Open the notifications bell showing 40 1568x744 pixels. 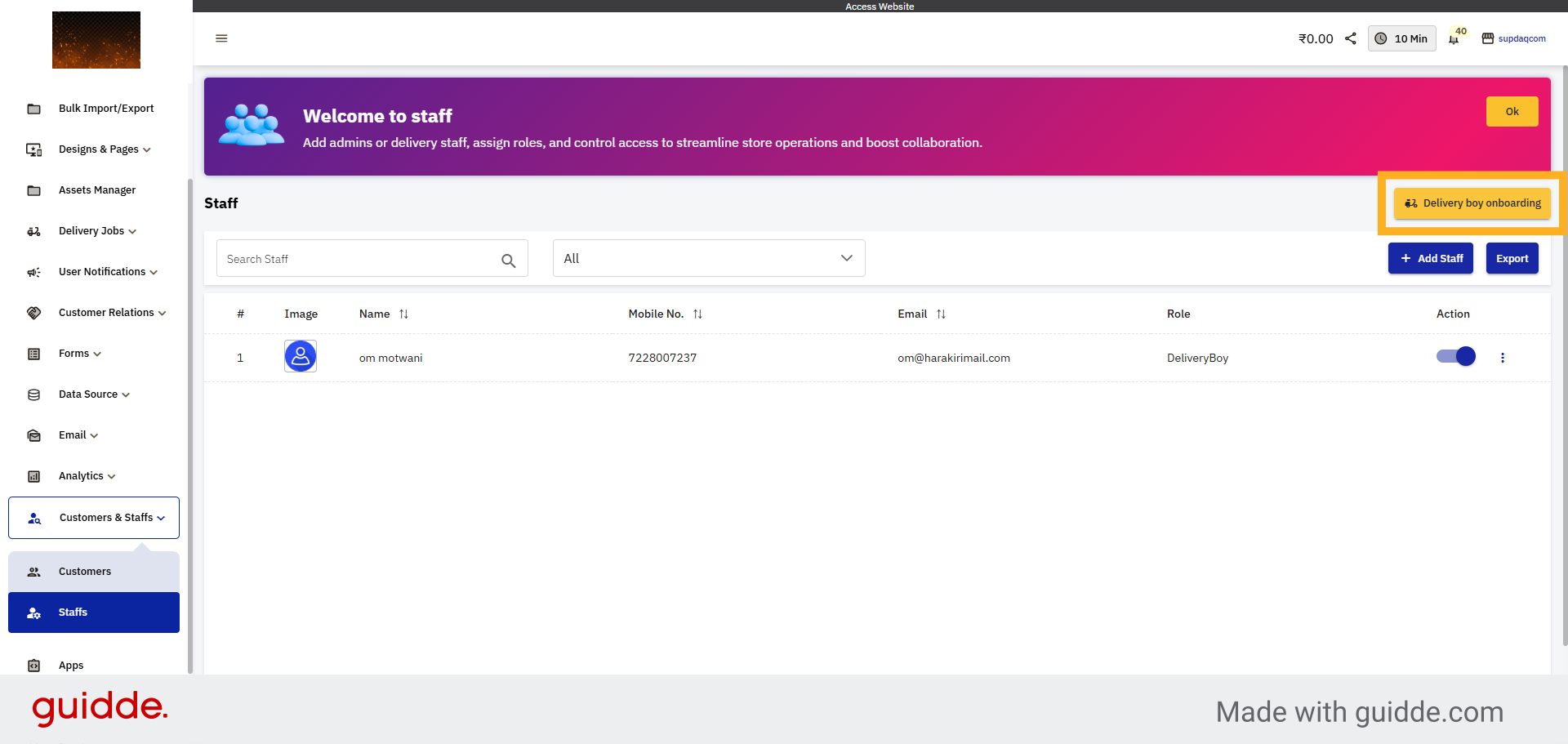pos(1454,38)
